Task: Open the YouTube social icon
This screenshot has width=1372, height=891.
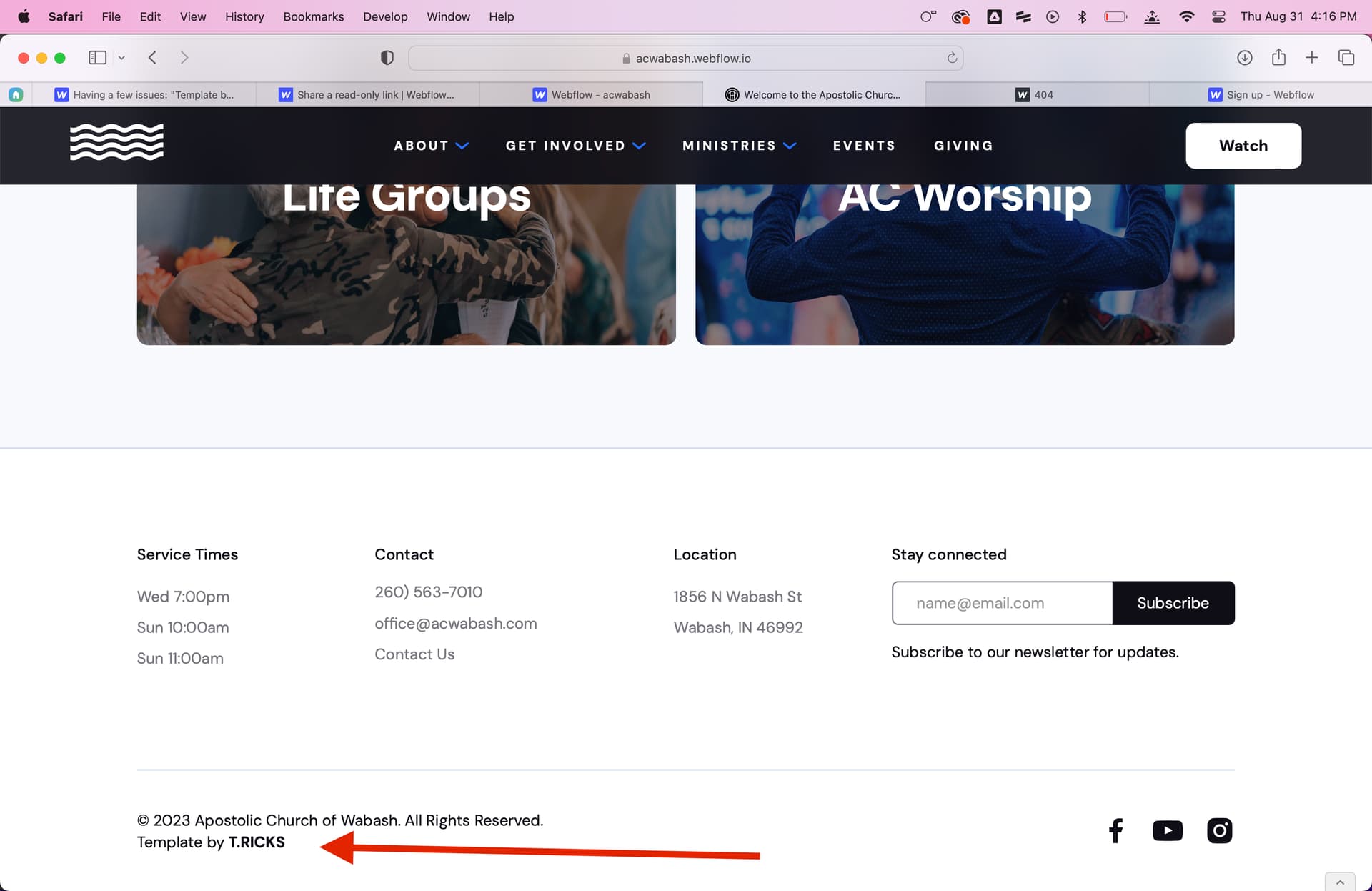Action: [x=1167, y=830]
